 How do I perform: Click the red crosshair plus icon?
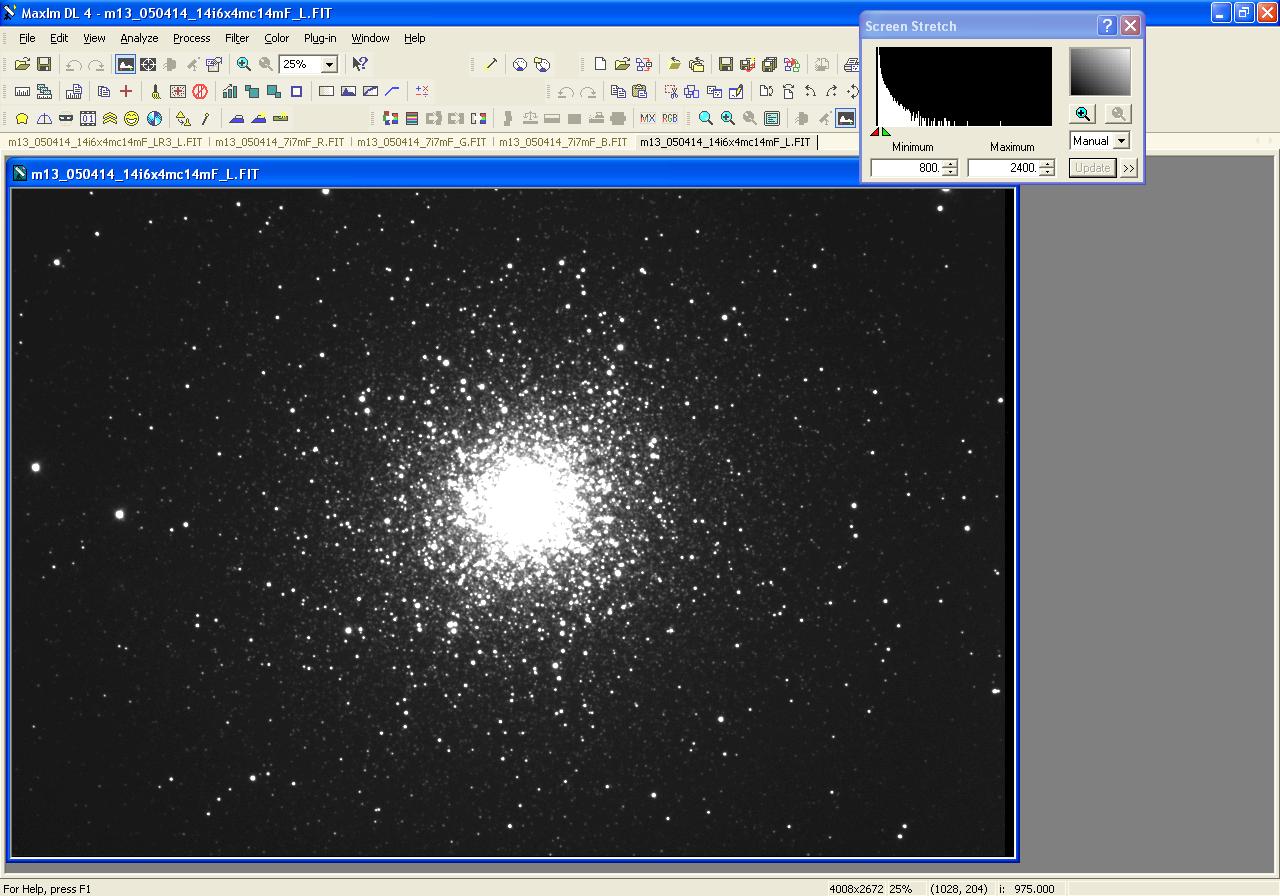[x=126, y=91]
